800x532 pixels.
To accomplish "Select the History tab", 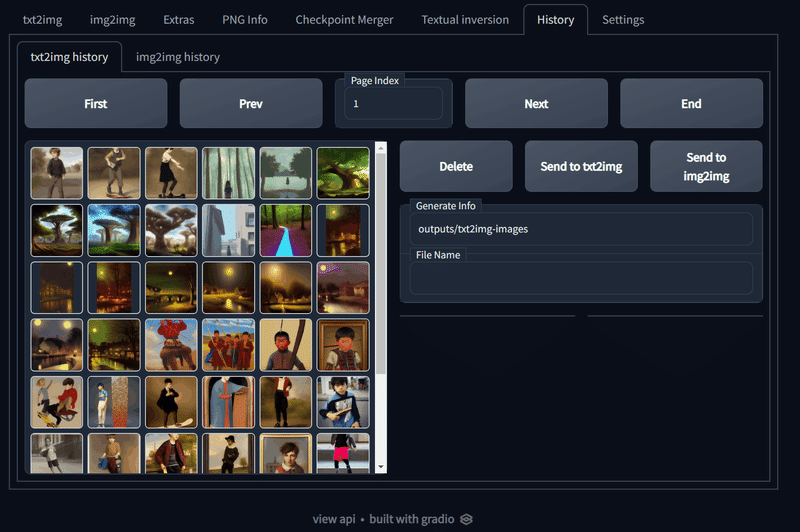I will pos(556,20).
